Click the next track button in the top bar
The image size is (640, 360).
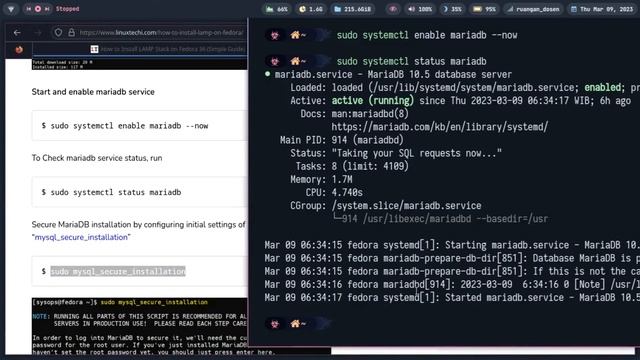point(47,9)
